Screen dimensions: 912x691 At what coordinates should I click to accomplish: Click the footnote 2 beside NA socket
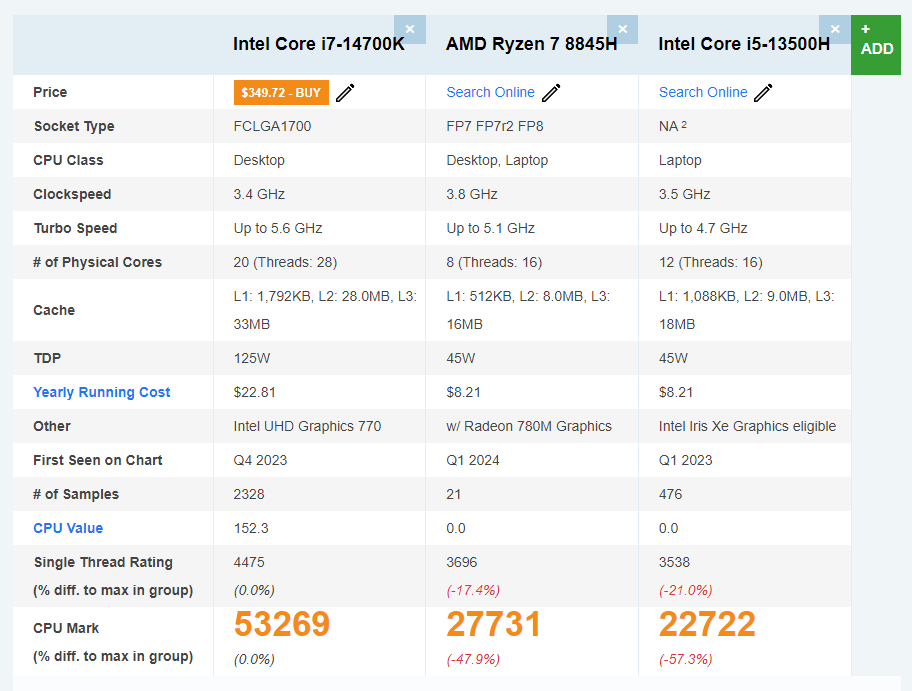[x=684, y=125]
